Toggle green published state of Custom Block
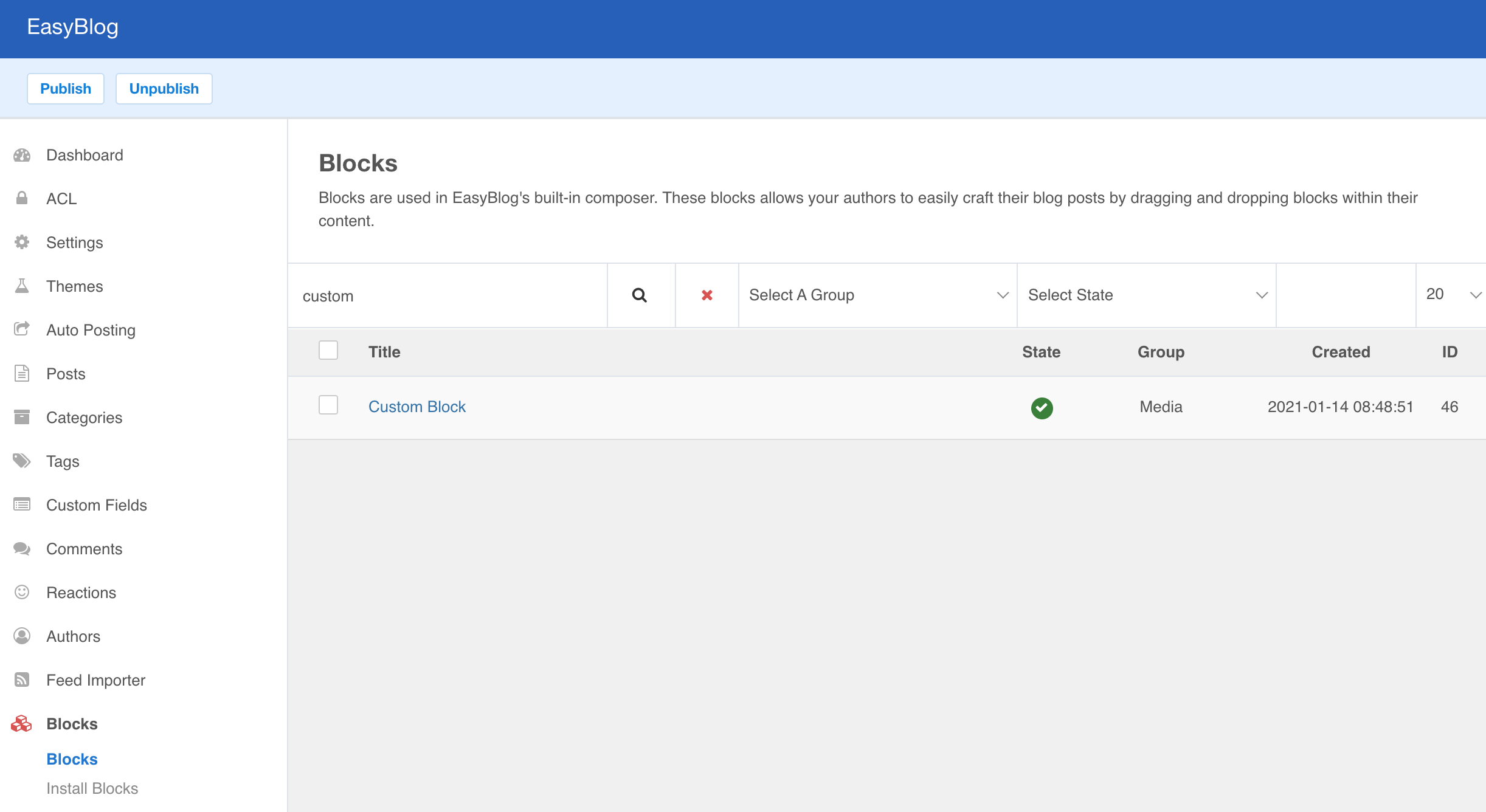1486x812 pixels. (1042, 407)
